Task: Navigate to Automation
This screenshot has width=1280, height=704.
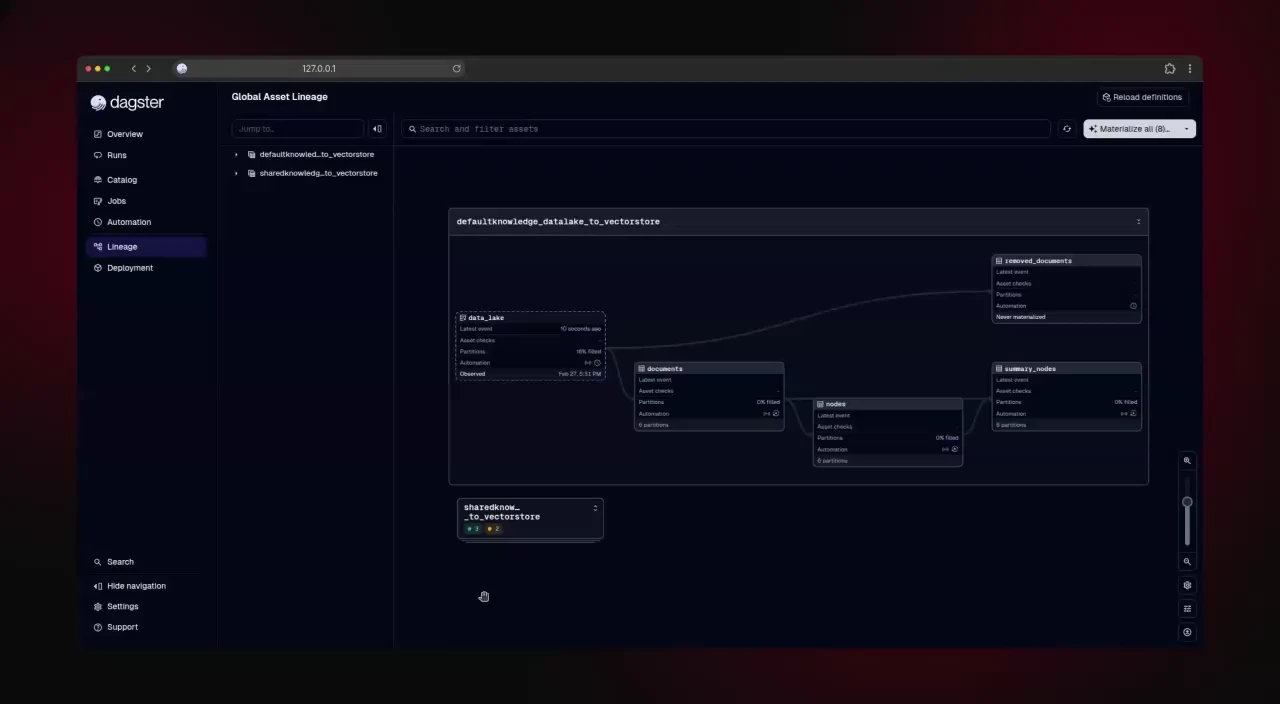Action: 146,222
